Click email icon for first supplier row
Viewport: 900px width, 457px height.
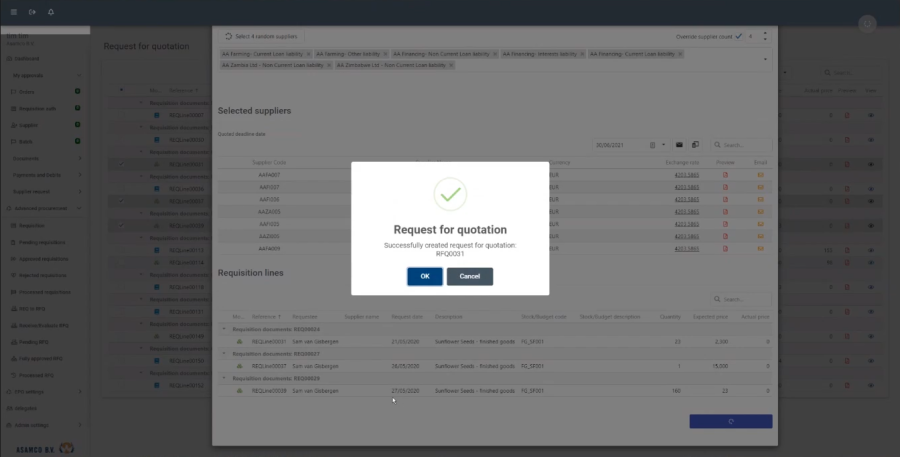click(760, 175)
